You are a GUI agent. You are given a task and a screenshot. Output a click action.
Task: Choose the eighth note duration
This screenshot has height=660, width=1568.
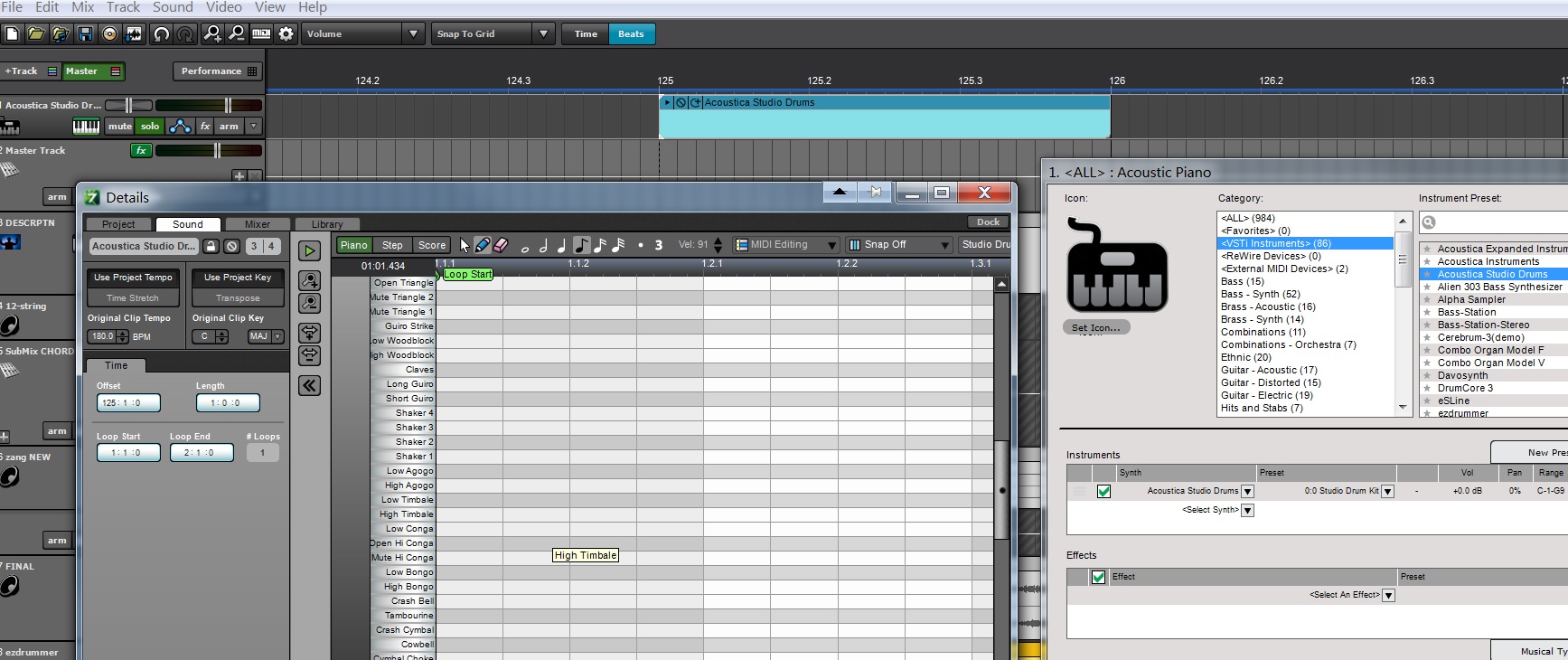581,245
